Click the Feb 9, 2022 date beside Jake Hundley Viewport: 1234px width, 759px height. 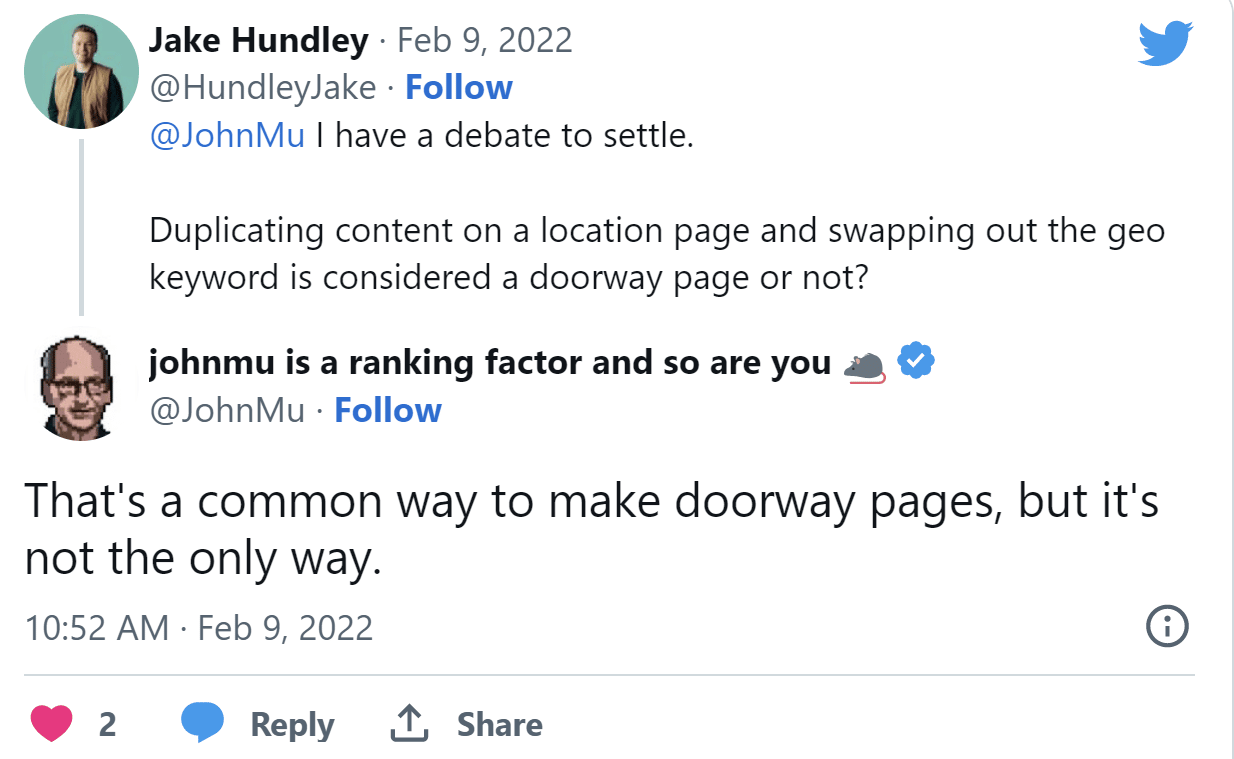[x=485, y=41]
